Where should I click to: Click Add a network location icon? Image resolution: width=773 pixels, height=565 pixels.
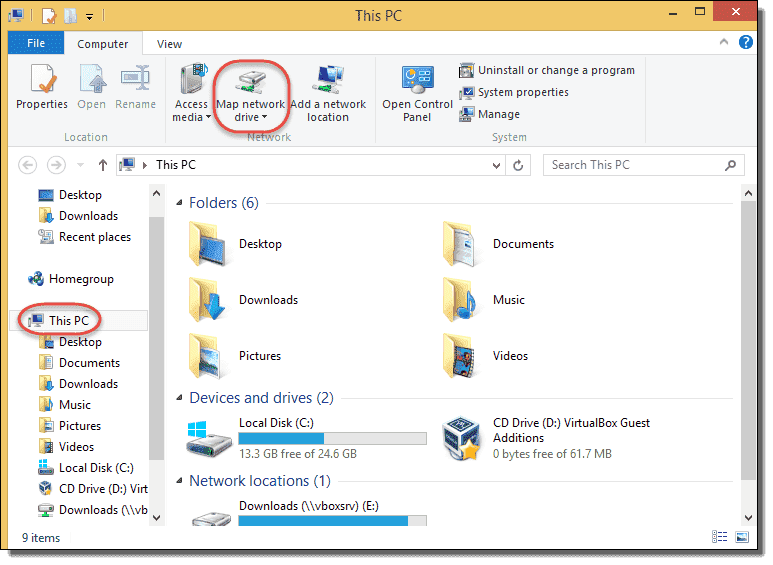(x=328, y=79)
